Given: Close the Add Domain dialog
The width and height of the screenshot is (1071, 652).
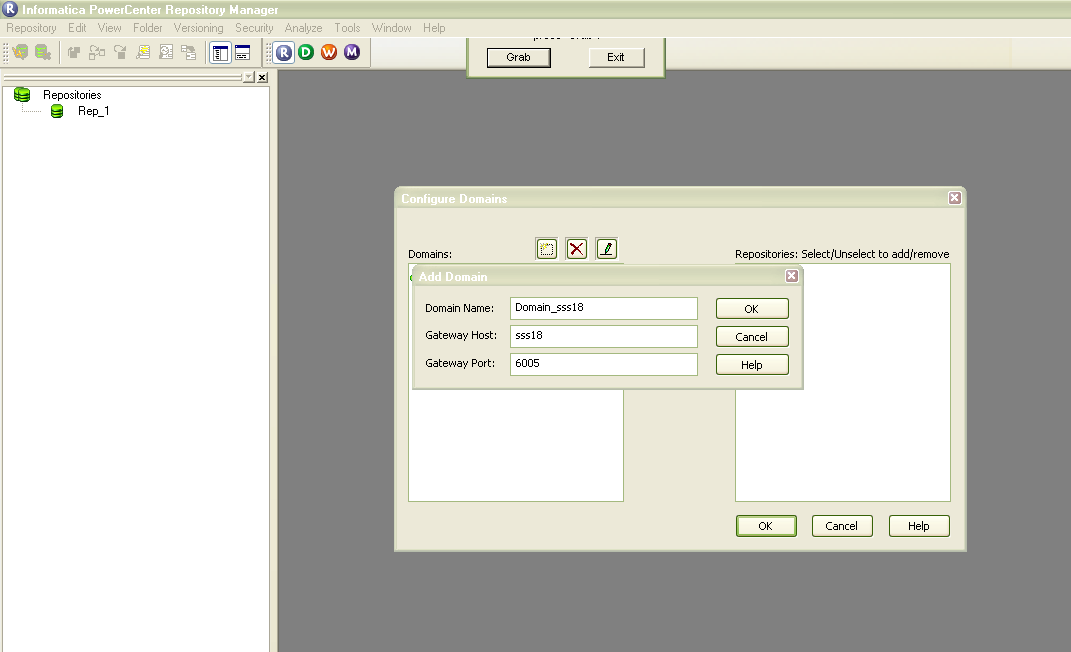Looking at the screenshot, I should tap(792, 276).
